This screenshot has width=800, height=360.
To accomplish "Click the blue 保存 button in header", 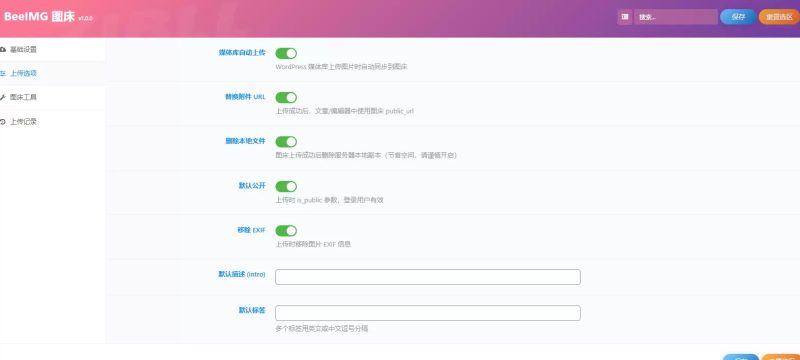I will pos(738,17).
